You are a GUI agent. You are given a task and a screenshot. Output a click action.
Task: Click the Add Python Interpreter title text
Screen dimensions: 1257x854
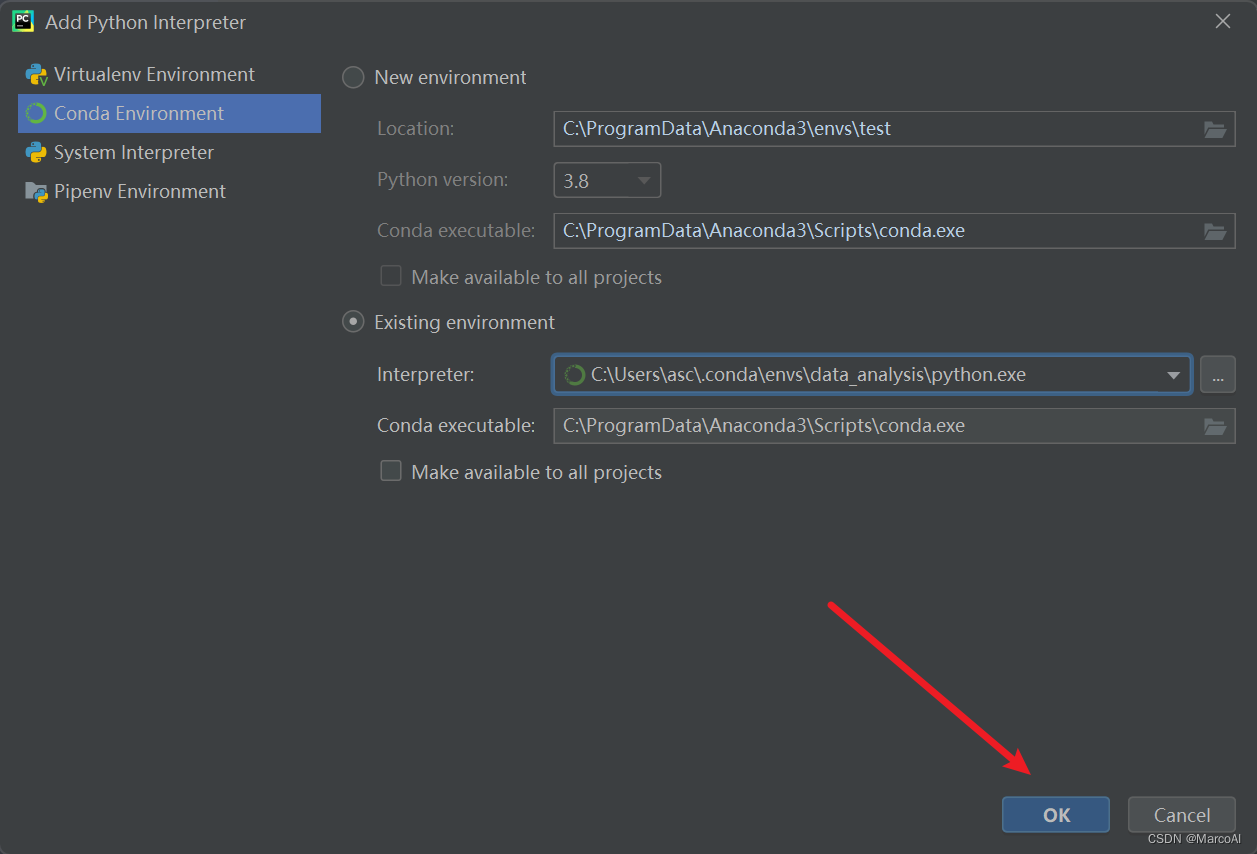click(x=145, y=22)
